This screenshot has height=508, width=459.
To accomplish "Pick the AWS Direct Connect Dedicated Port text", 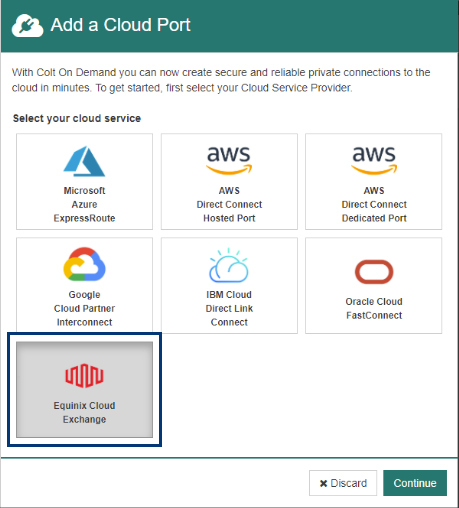I will [374, 204].
